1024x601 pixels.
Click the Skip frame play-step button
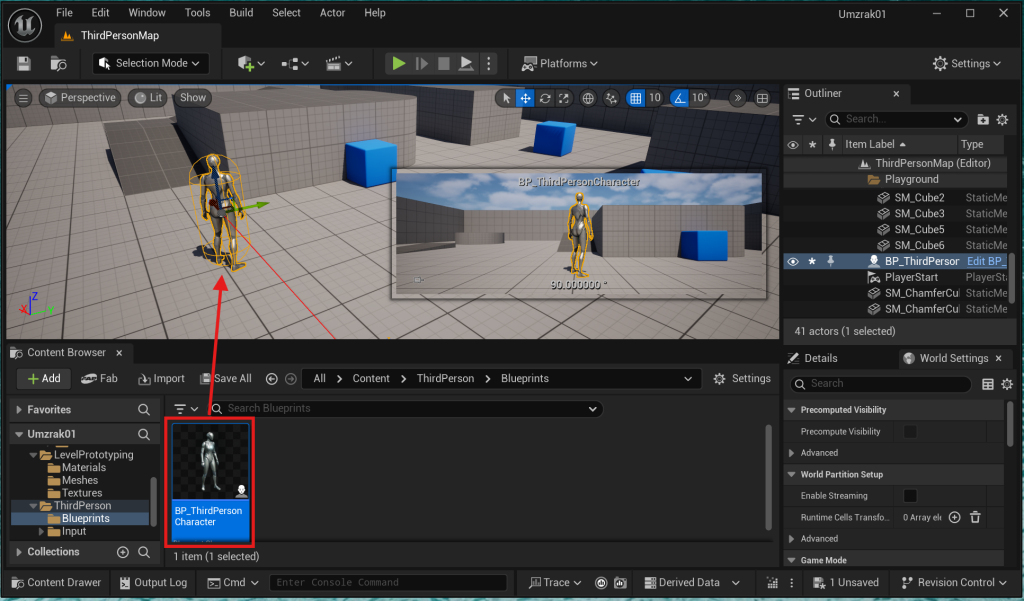pyautogui.click(x=421, y=63)
